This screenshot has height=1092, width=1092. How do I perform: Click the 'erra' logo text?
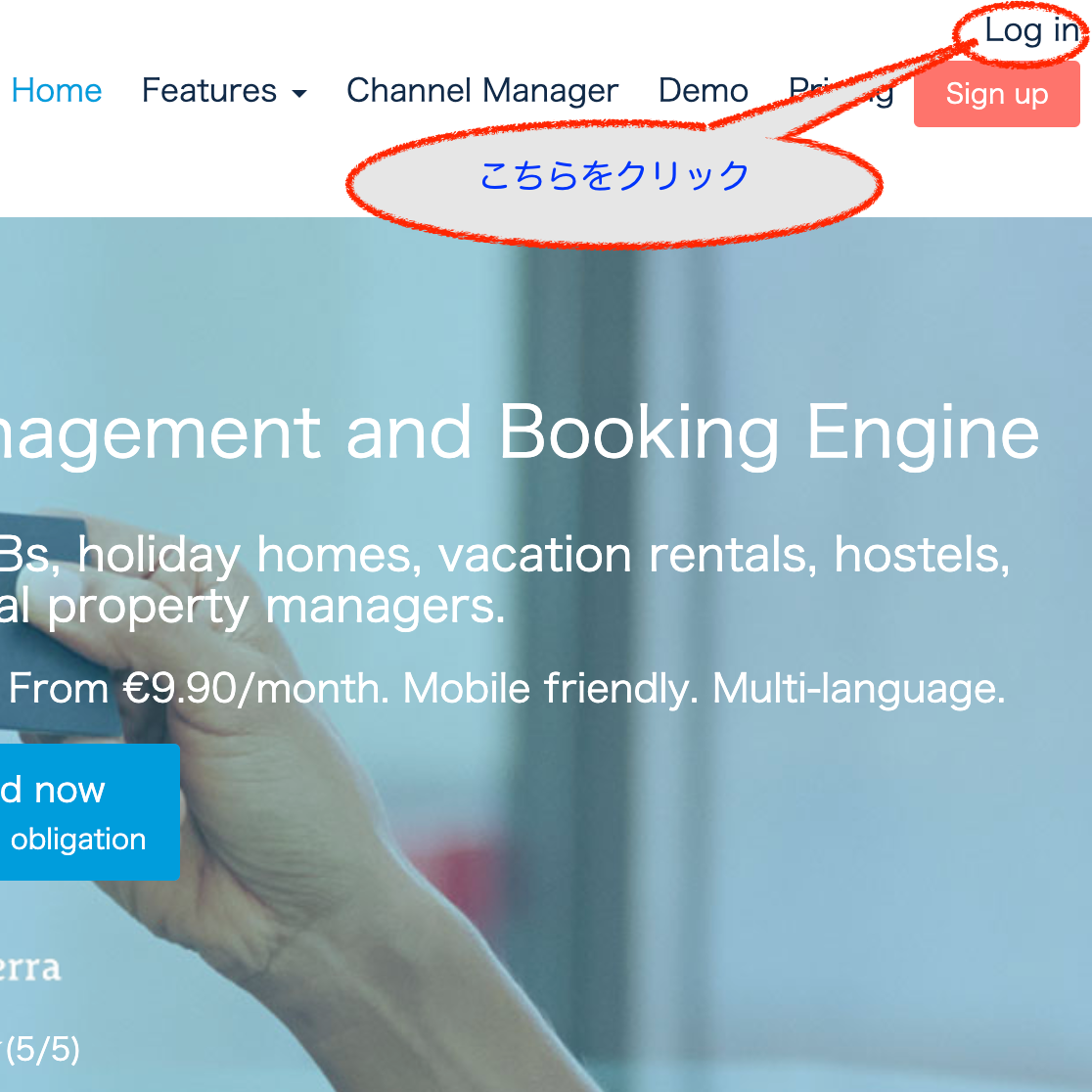point(29,968)
